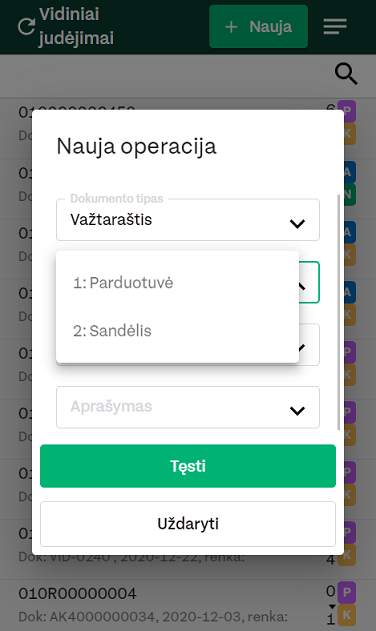The image size is (376, 631).
Task: Click the Važtaraštis selected value field
Action: 188,220
